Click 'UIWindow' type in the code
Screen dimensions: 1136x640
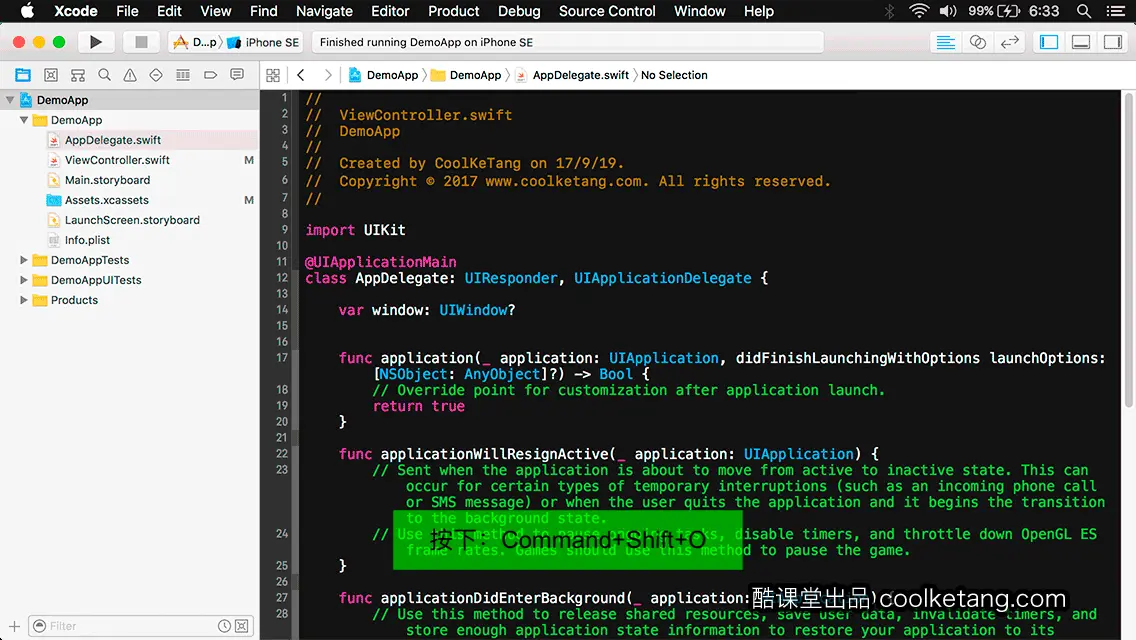(473, 310)
